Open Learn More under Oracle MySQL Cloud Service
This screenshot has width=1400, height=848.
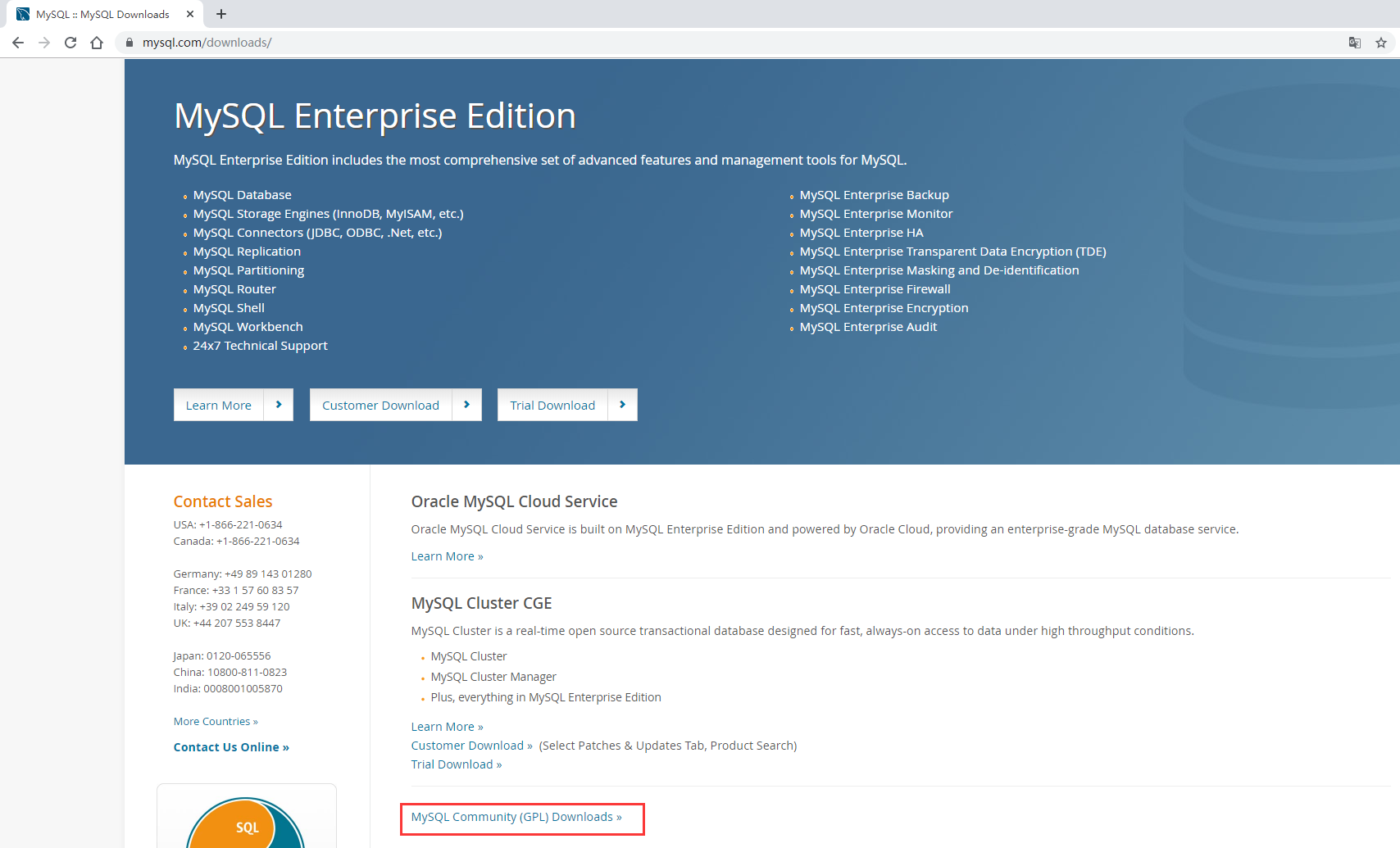pyautogui.click(x=448, y=556)
